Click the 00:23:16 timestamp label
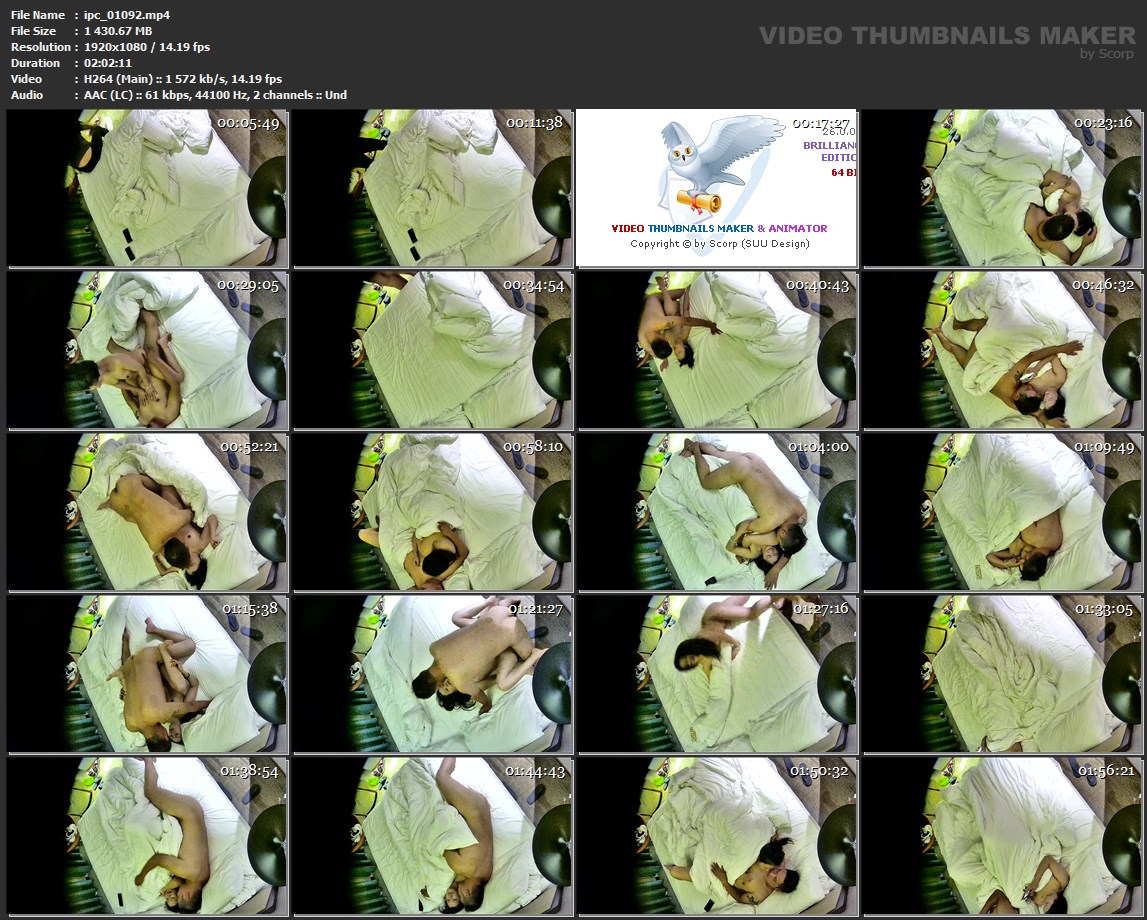The height and width of the screenshot is (920, 1147). [x=1105, y=123]
